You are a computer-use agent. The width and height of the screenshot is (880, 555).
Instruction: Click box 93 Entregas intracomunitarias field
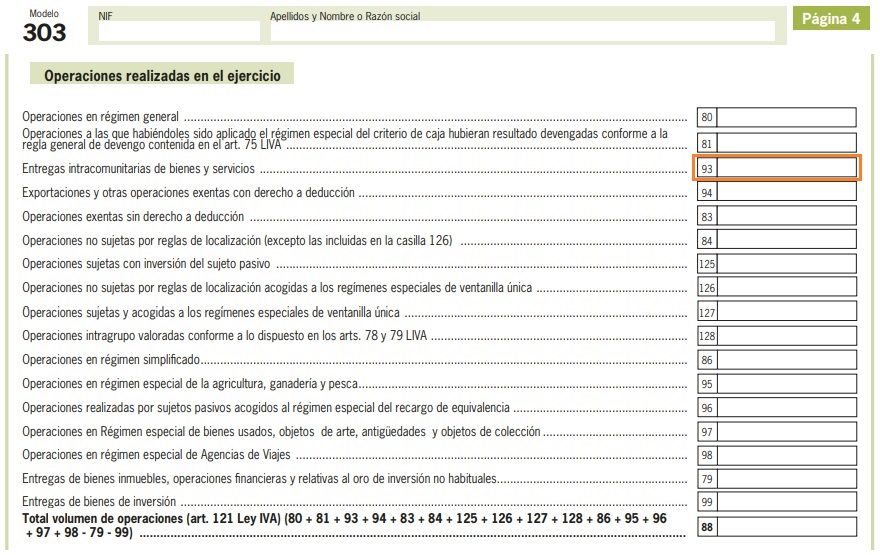786,168
